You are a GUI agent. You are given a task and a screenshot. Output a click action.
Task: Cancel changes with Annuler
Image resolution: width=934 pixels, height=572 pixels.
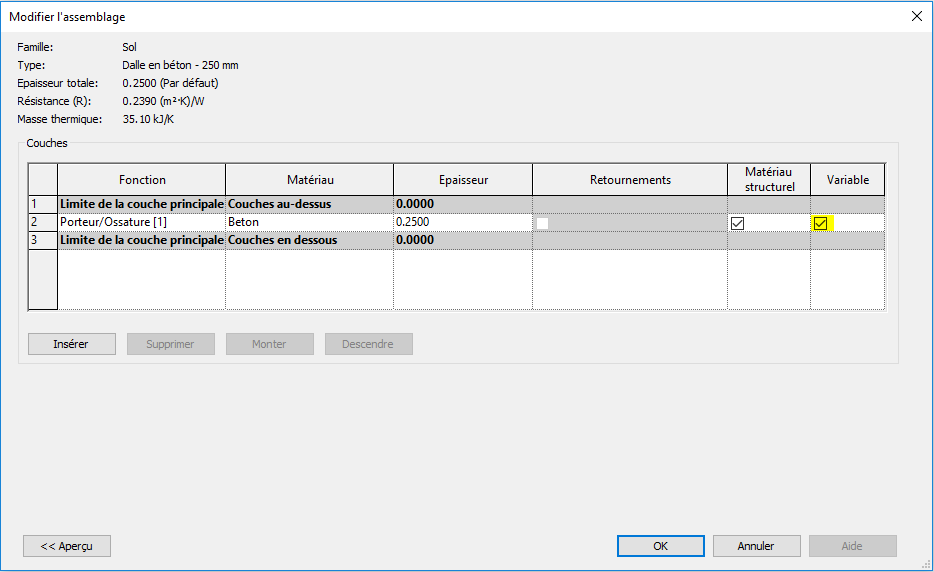click(756, 546)
